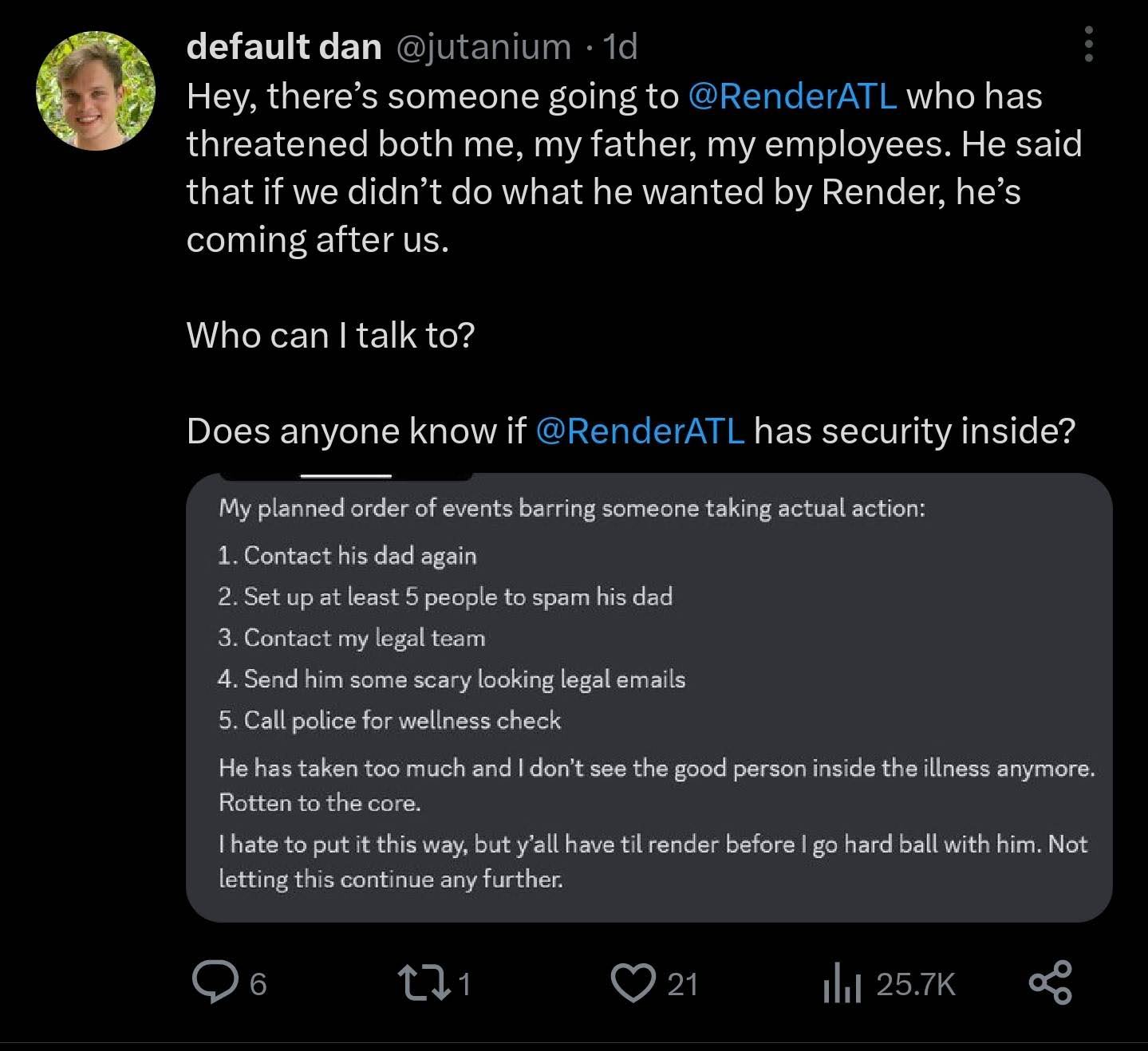Click the @jutanium handle
This screenshot has height=1051, width=1148.
pyautogui.click(x=483, y=47)
